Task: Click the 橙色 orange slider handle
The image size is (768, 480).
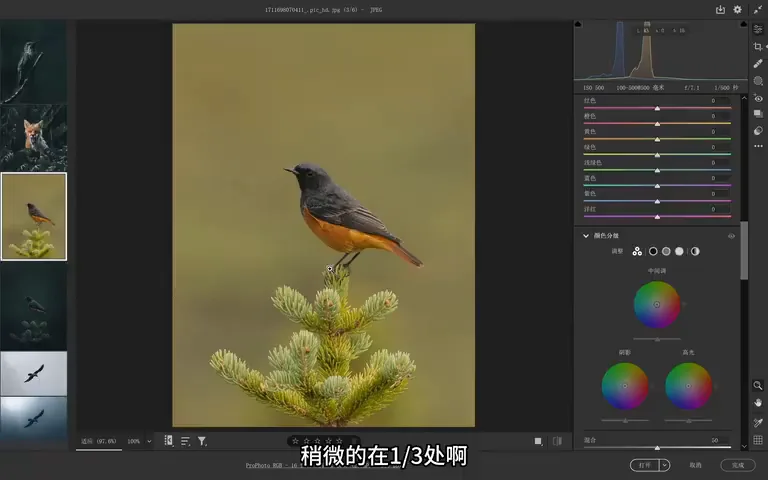Action: click(657, 124)
